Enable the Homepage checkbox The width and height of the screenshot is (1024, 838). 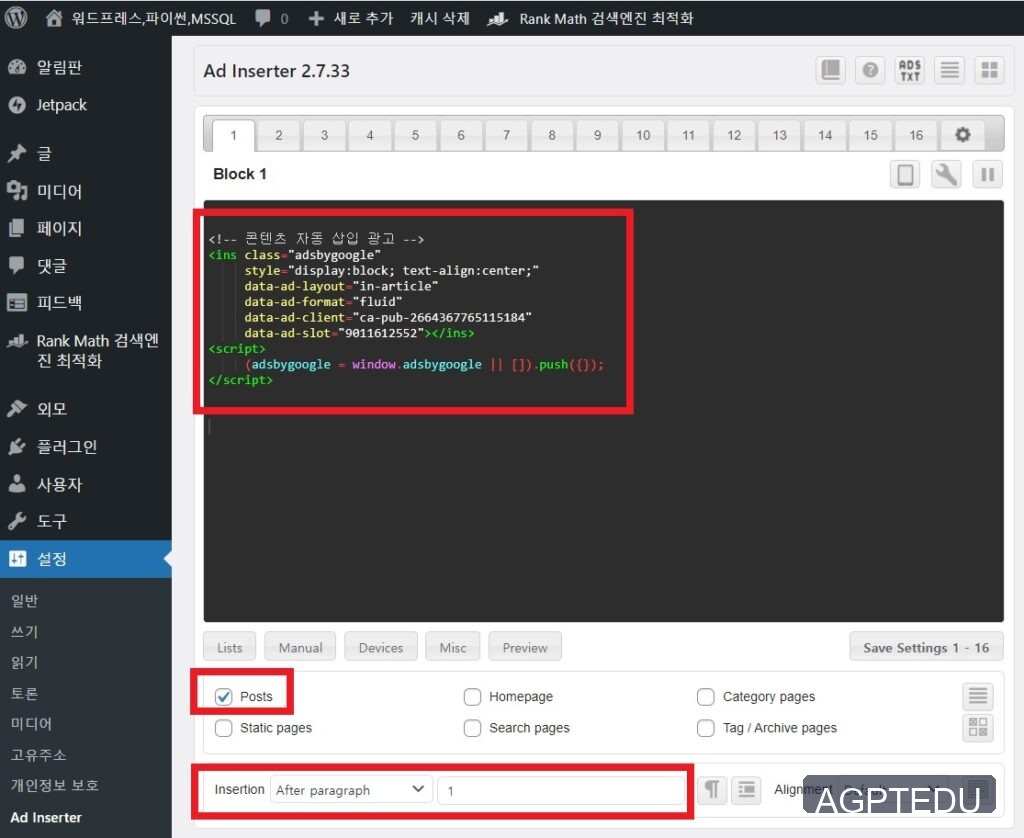click(x=472, y=697)
